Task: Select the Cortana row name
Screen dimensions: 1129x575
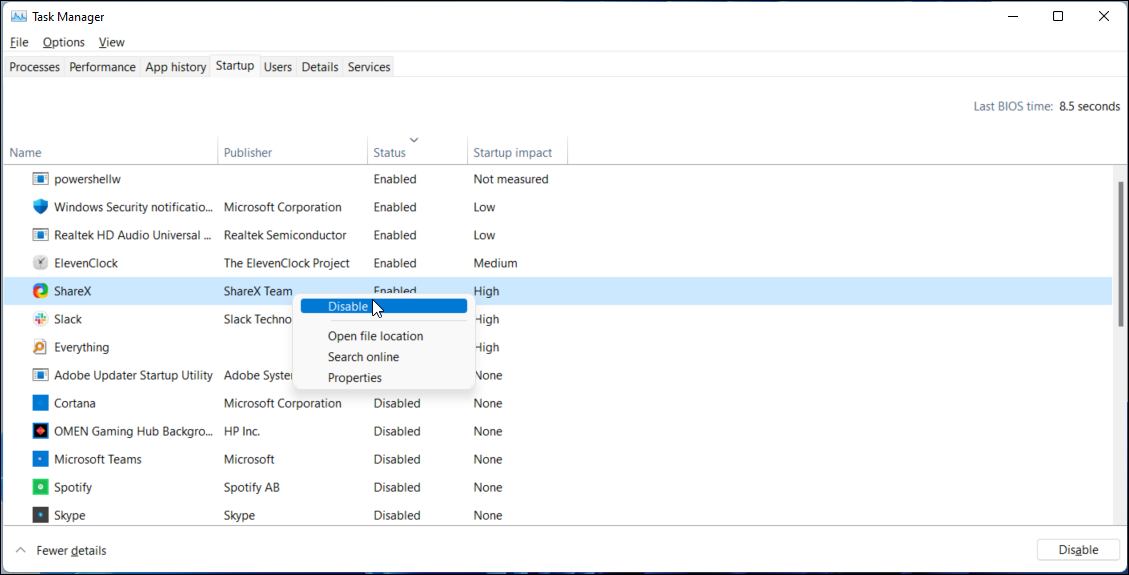Action: pos(75,404)
